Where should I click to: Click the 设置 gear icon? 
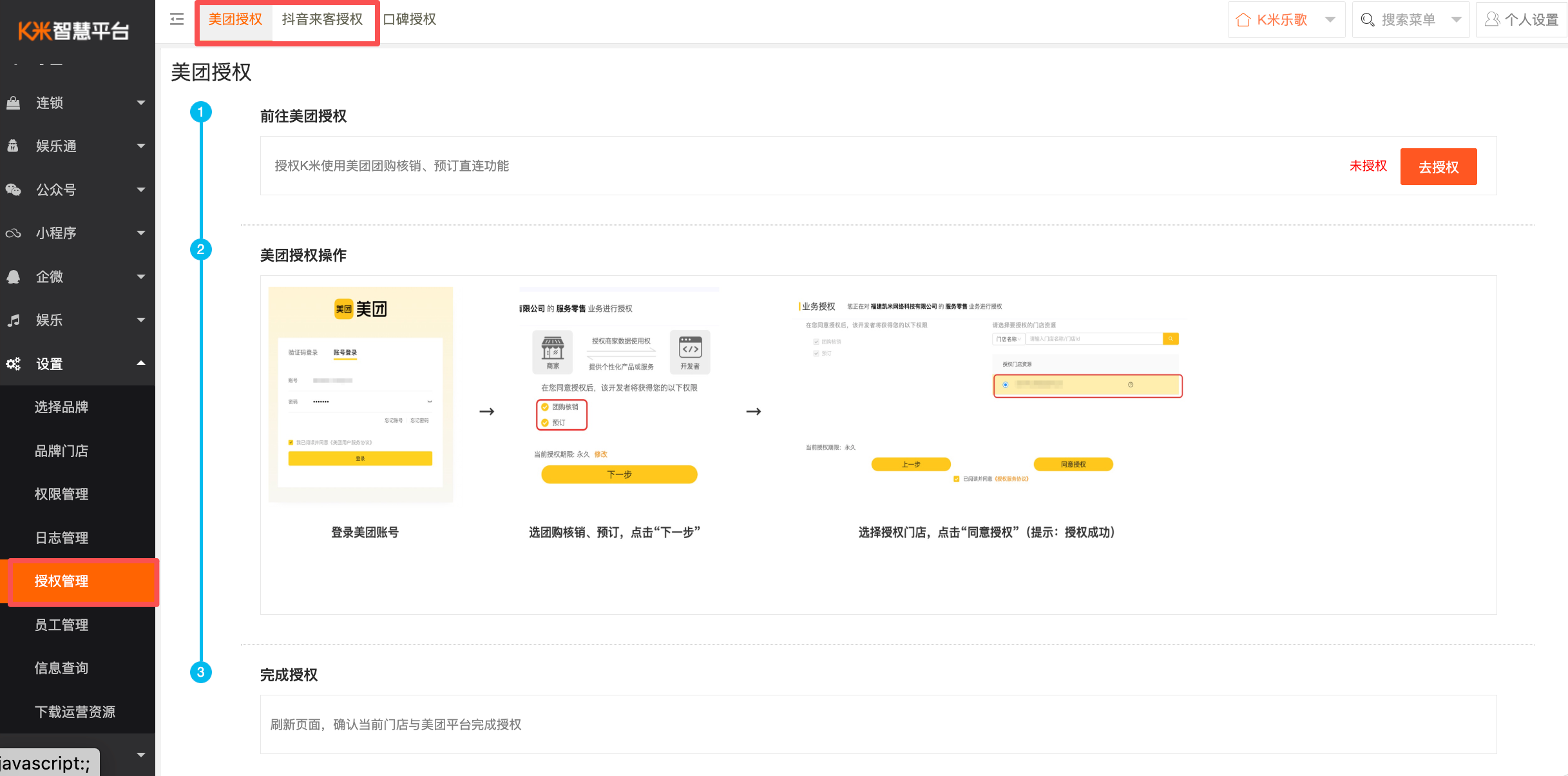point(14,364)
